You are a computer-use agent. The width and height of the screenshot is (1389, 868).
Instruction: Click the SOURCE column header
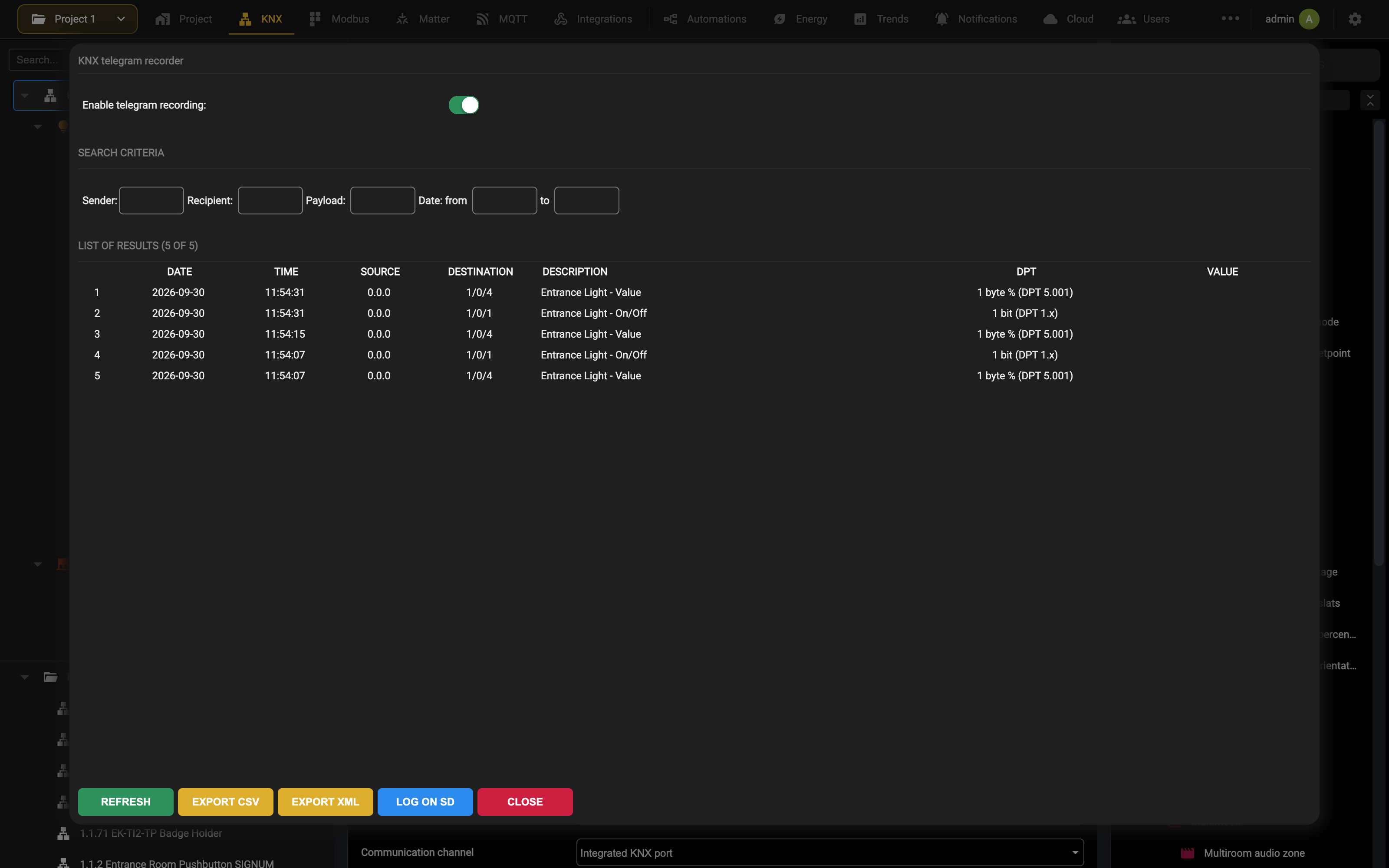coord(380,272)
